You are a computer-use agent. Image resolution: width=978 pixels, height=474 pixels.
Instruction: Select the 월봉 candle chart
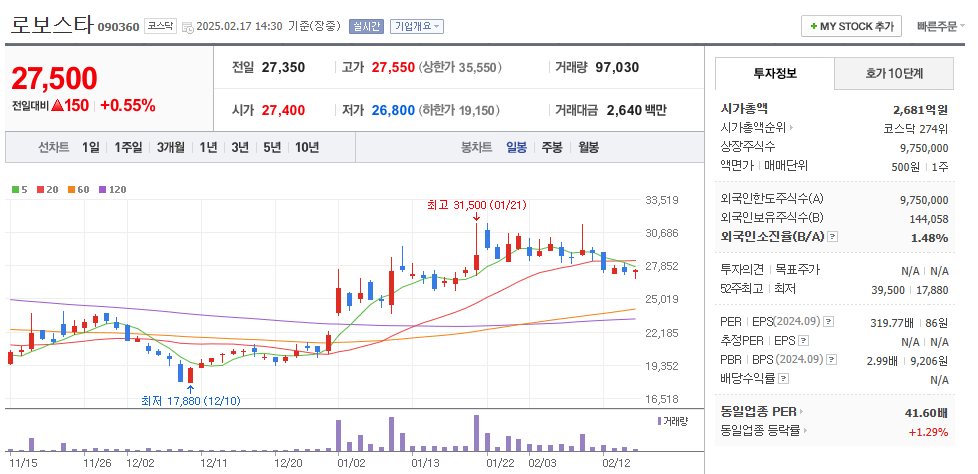click(588, 148)
